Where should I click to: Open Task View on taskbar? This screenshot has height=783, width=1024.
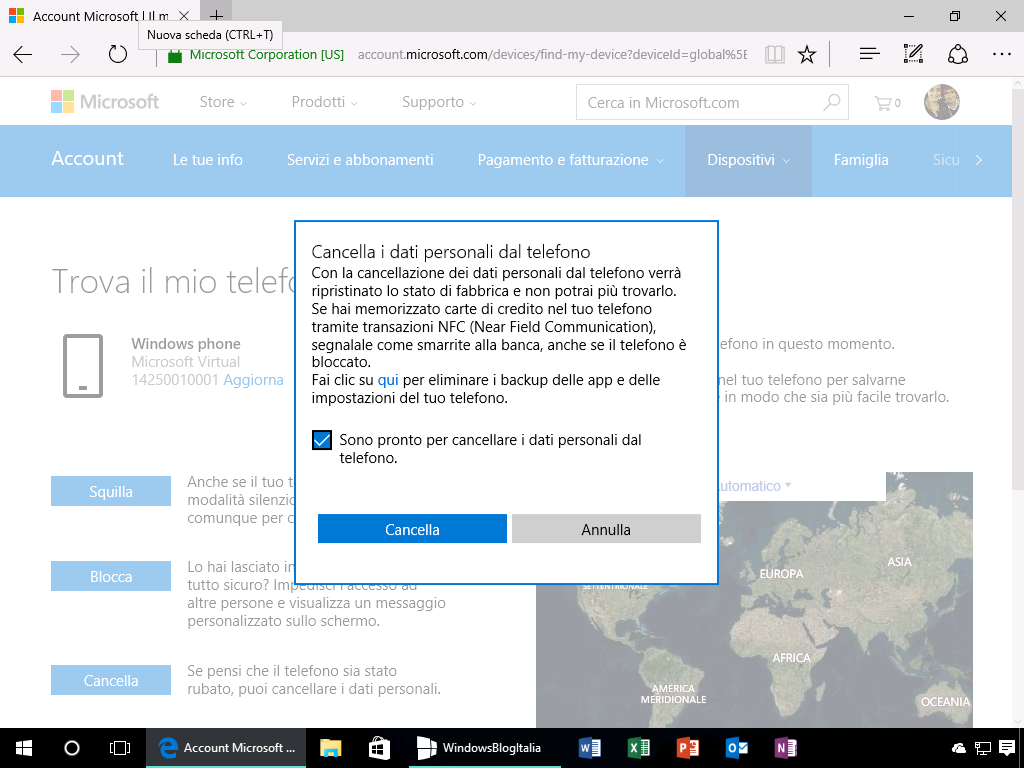tap(120, 748)
